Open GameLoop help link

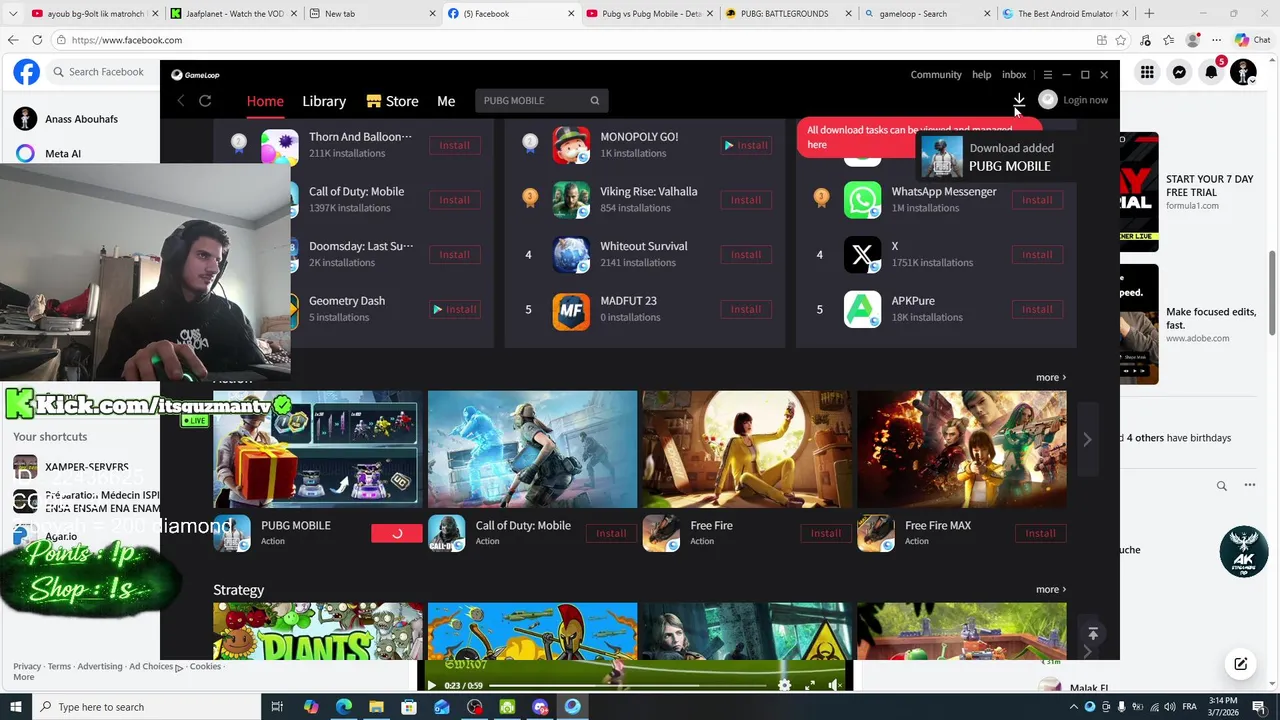pos(982,75)
